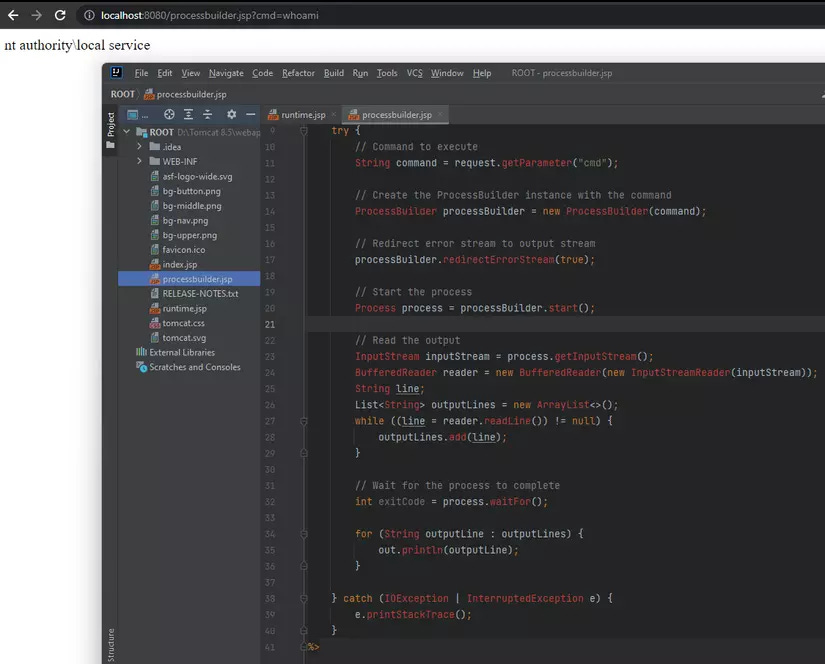
Task: Click the Collapse All icon in Project toolbar
Action: coord(207,115)
